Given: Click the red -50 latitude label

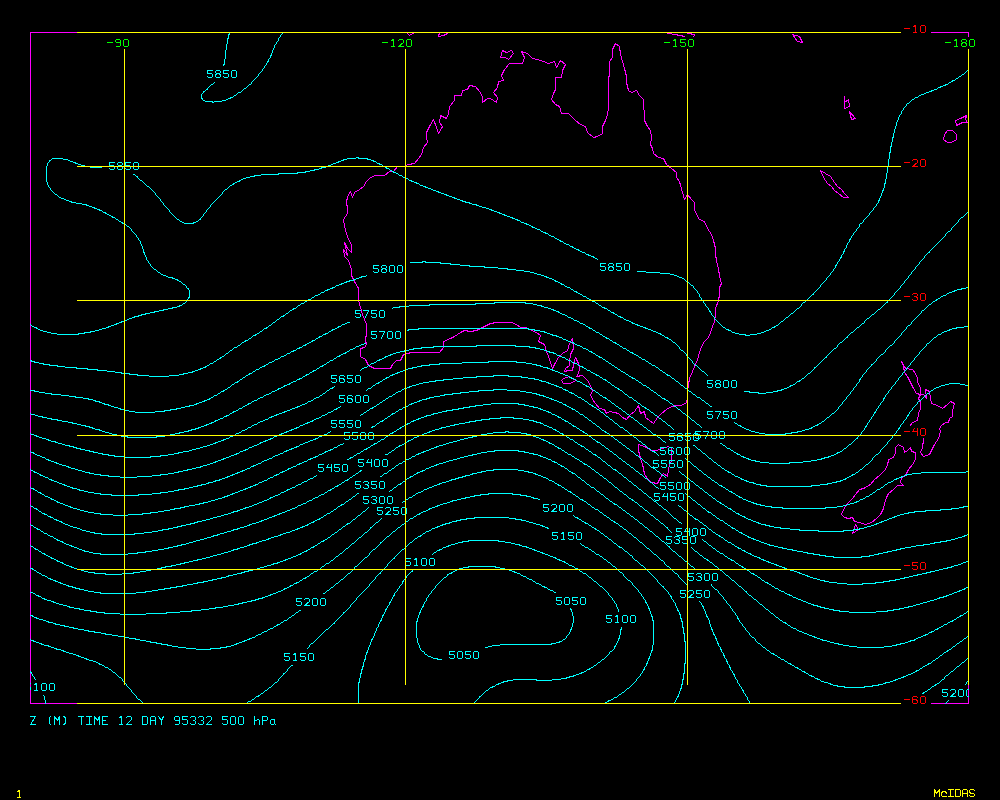Looking at the screenshot, I should coord(914,566).
